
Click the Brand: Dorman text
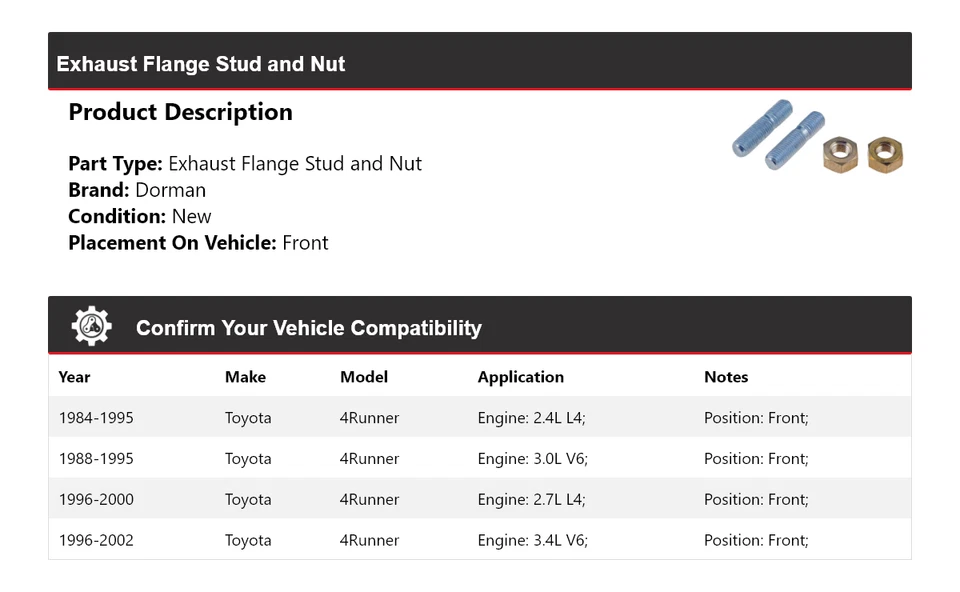pyautogui.click(x=137, y=190)
